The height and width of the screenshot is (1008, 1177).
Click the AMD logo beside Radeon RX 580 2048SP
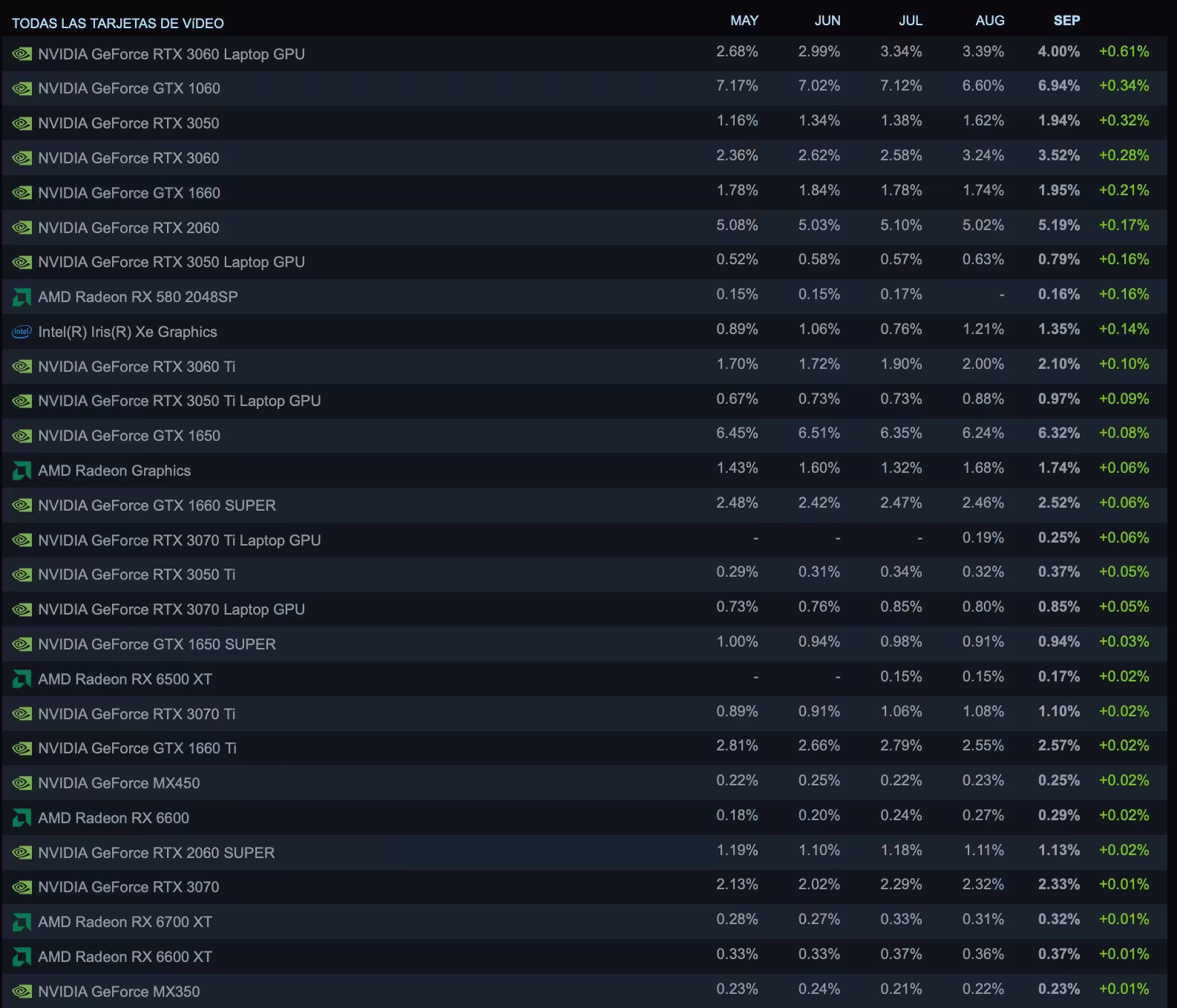point(22,297)
